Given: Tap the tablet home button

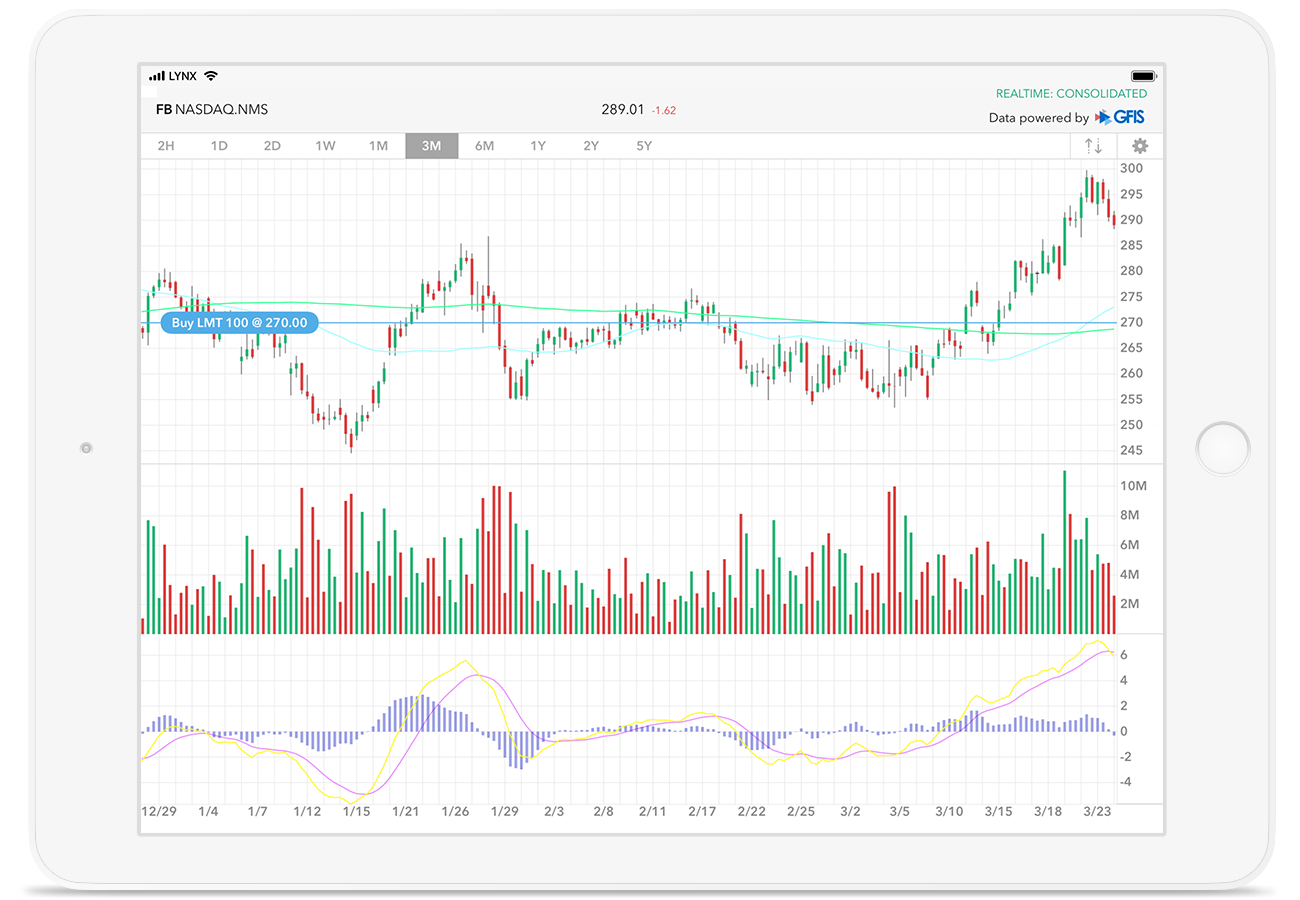Looking at the screenshot, I should coord(1223,448).
